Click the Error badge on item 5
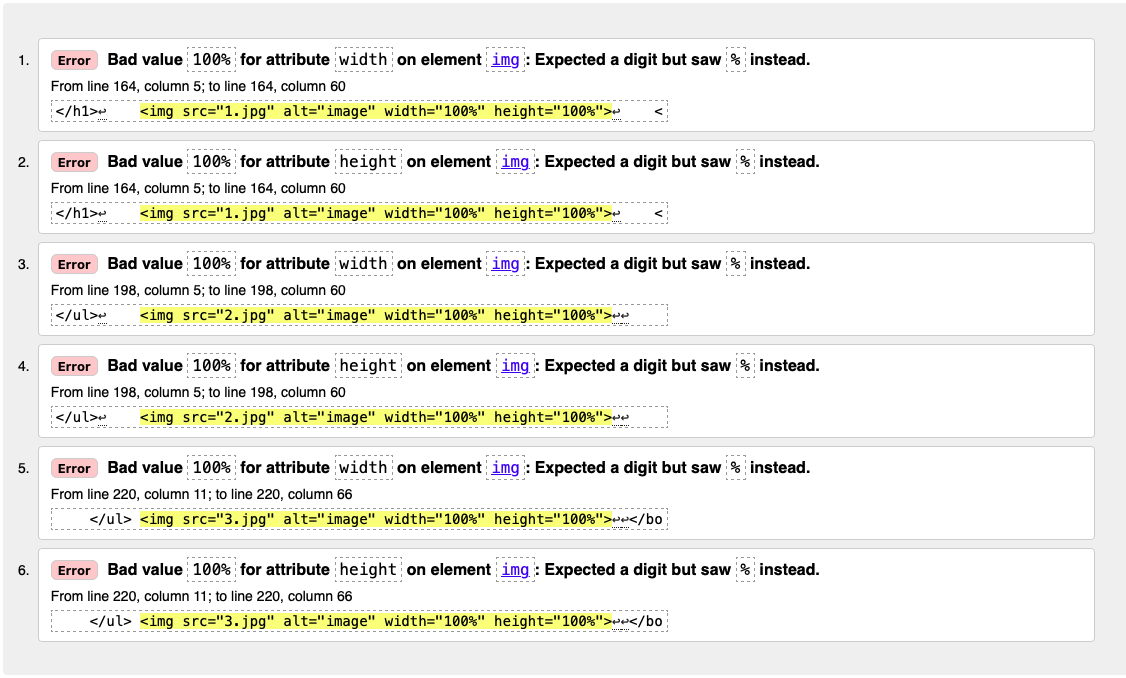Screen dimensions: 1126x678 point(74,468)
